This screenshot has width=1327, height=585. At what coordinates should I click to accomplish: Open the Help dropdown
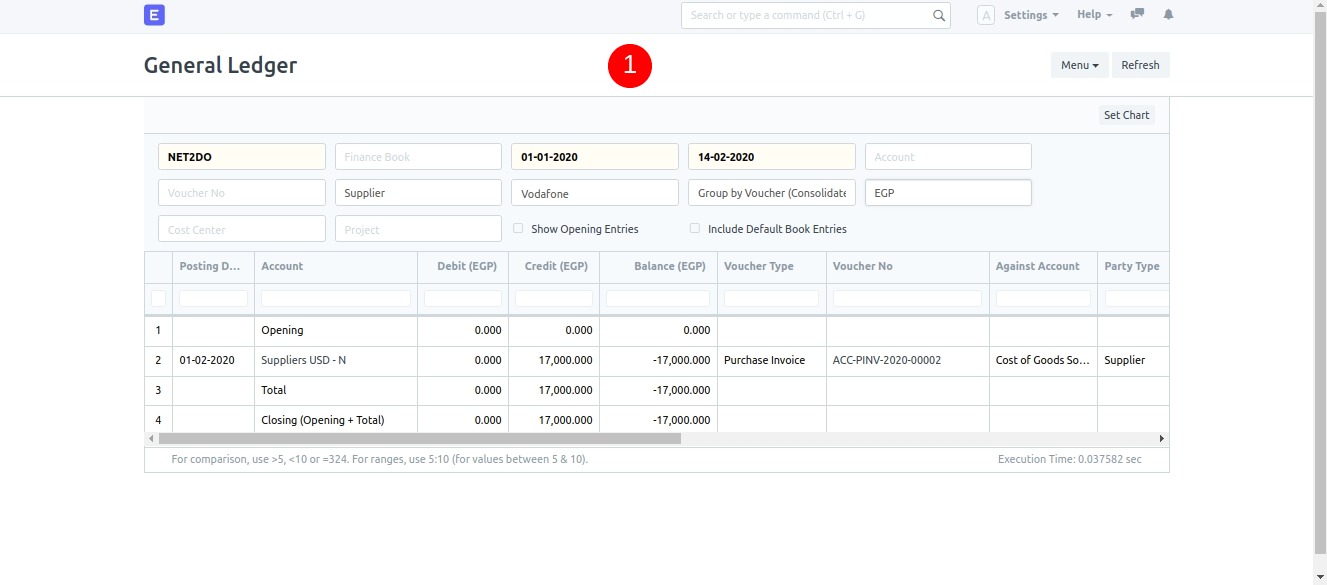pos(1095,15)
